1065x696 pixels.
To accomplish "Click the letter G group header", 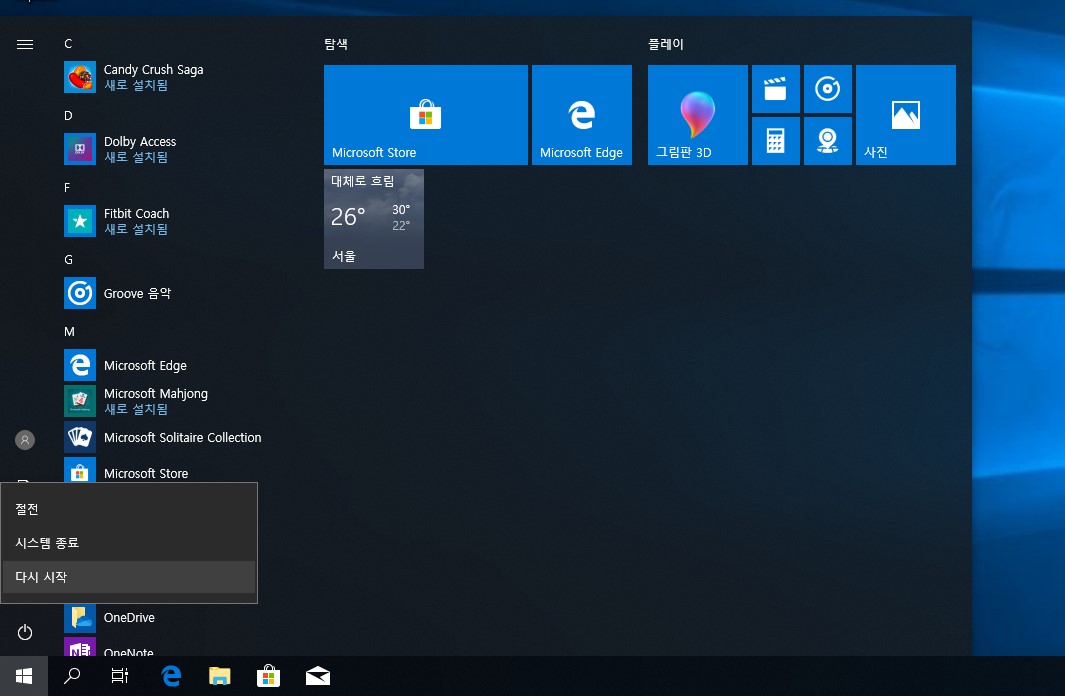I will pos(68,260).
